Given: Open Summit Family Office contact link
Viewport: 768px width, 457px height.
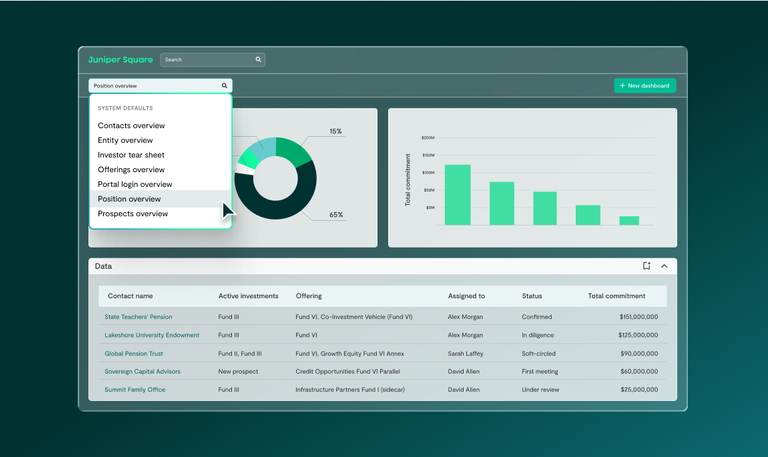Looking at the screenshot, I should coord(135,389).
